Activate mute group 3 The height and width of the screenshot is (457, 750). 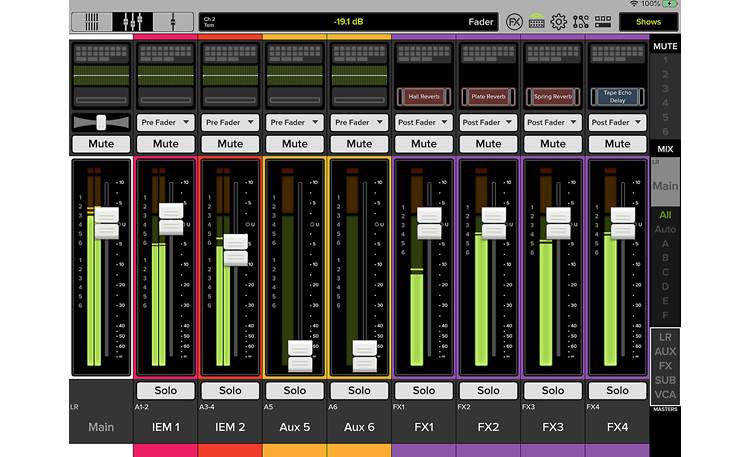[665, 89]
